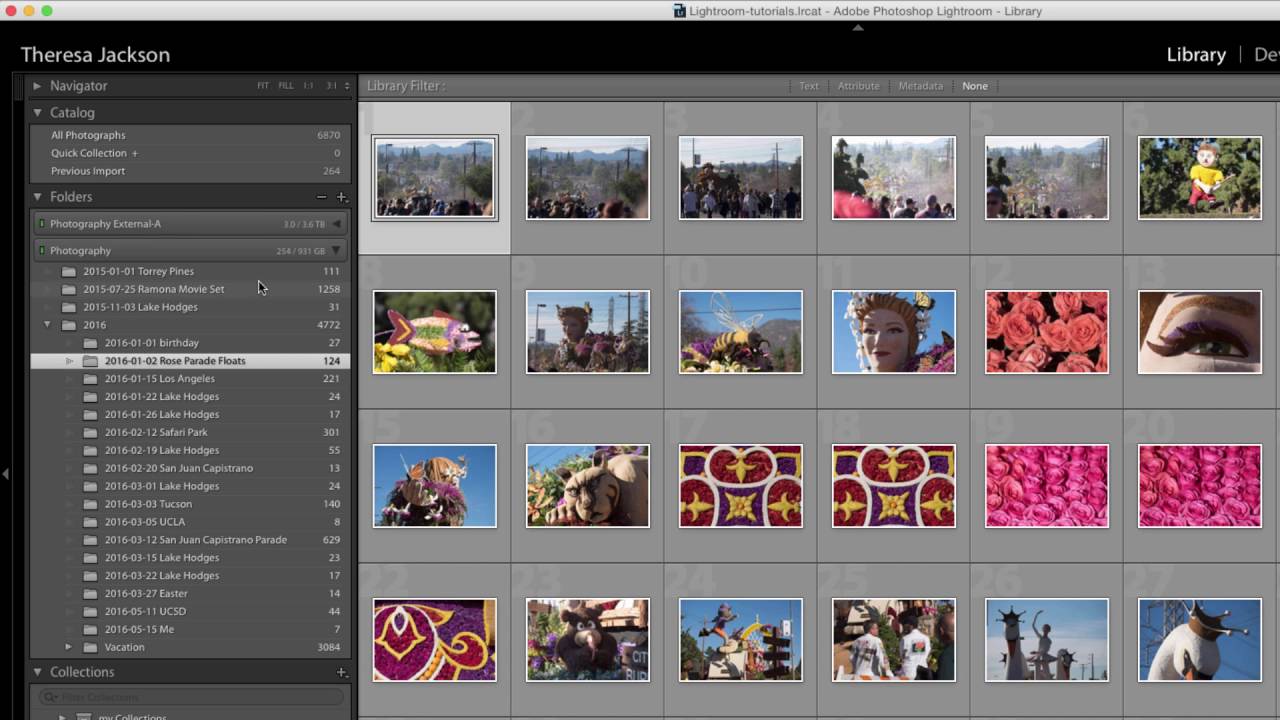Screen dimensions: 1280x720
Task: Select the Metadata library filter
Action: (x=921, y=86)
